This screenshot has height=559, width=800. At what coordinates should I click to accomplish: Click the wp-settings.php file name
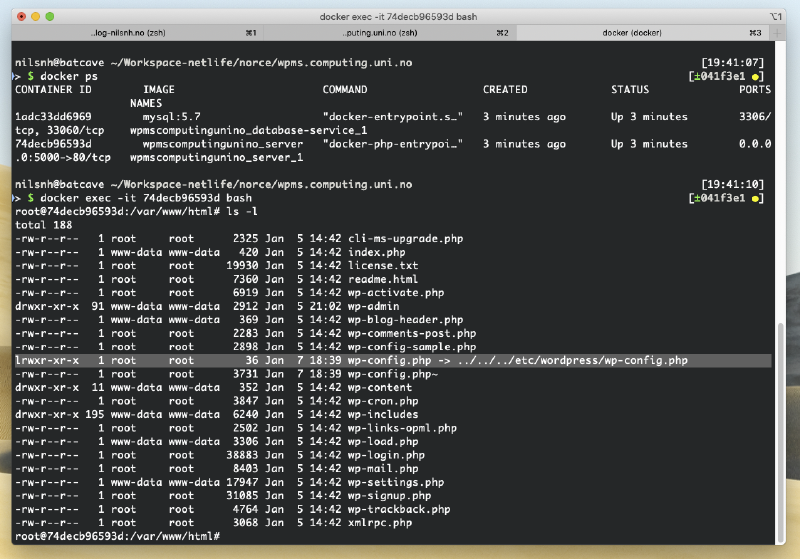coord(396,482)
